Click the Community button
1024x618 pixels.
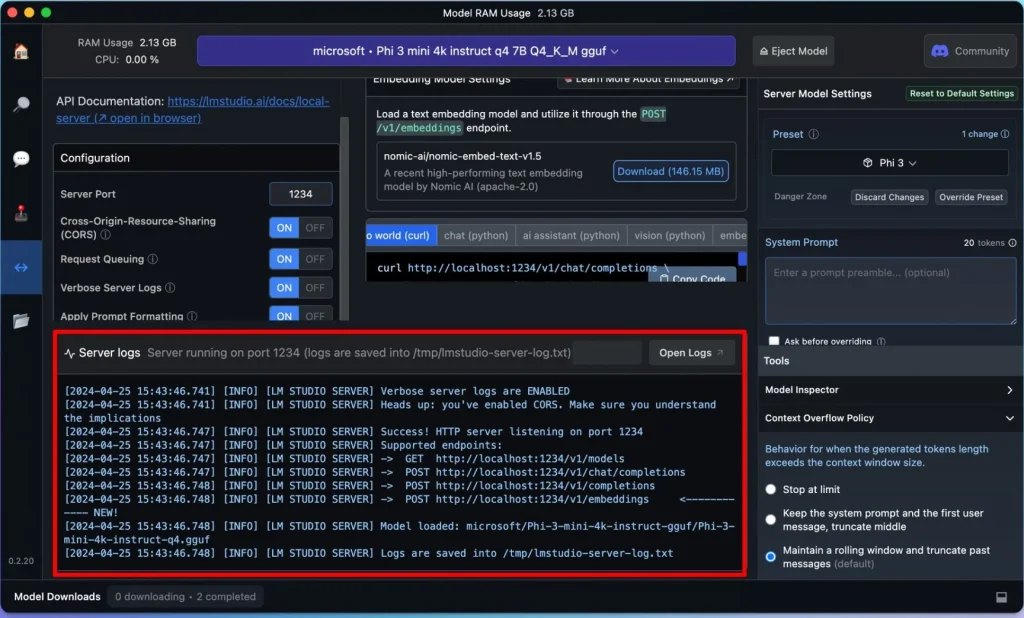click(x=970, y=51)
